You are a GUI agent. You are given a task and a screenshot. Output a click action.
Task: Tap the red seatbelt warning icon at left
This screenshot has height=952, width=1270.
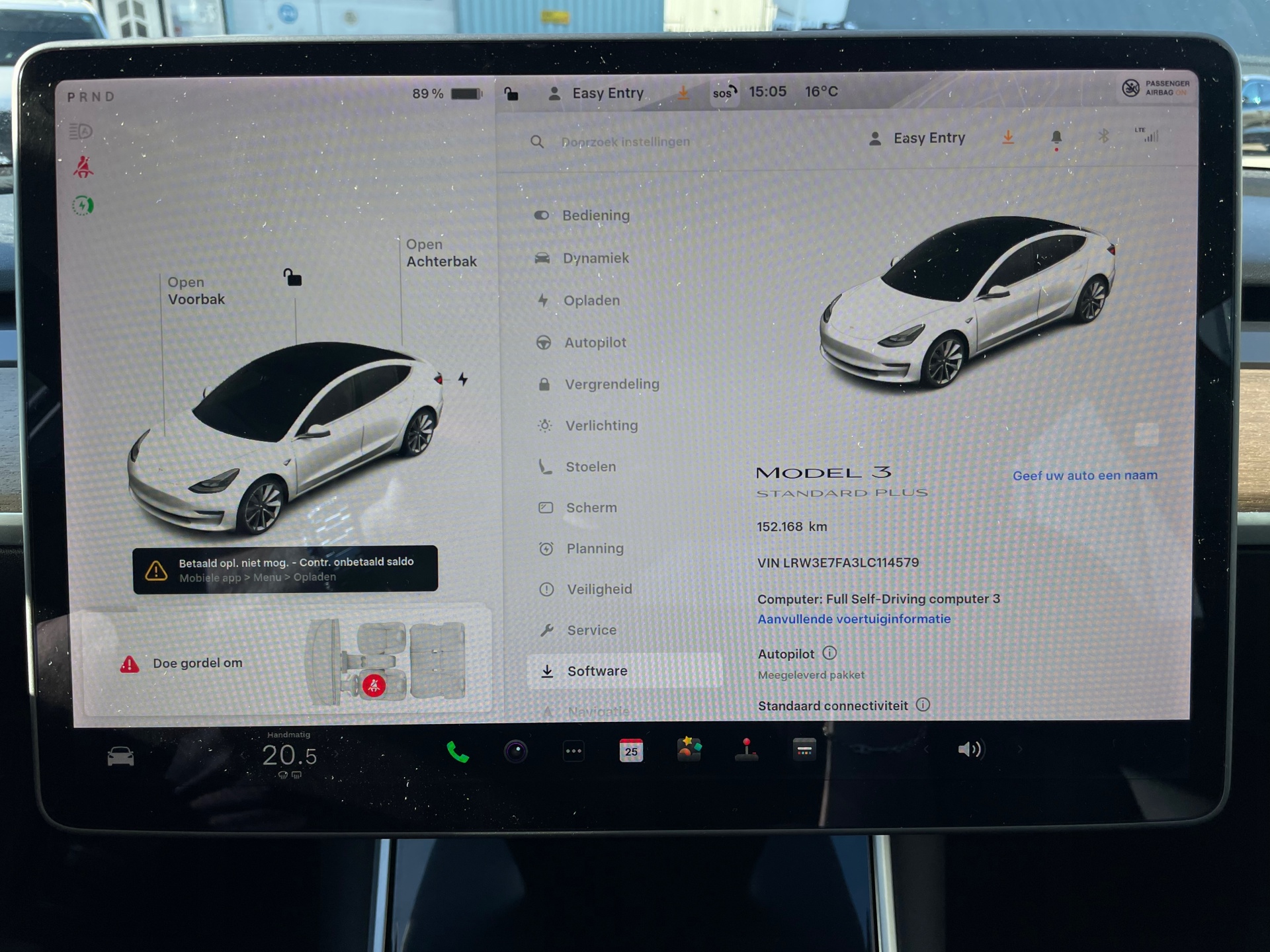[83, 168]
